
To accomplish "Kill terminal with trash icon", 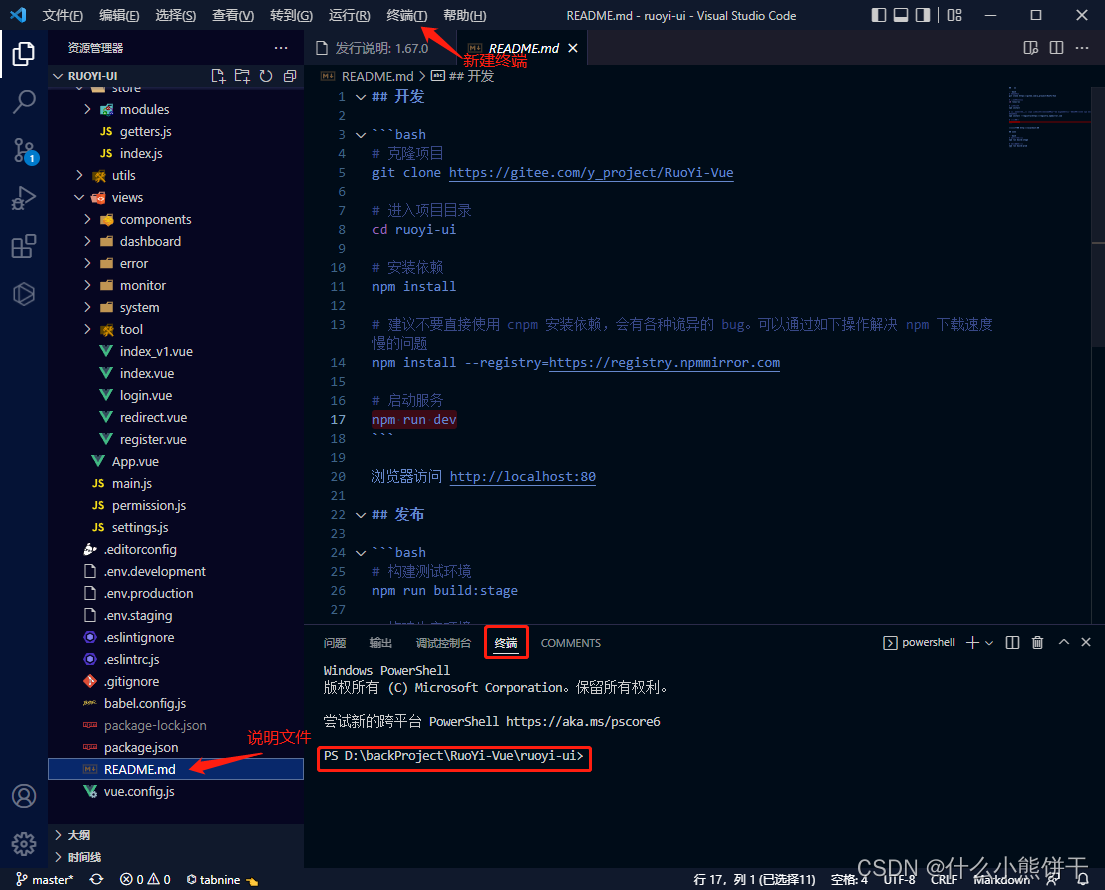I will pyautogui.click(x=1037, y=643).
